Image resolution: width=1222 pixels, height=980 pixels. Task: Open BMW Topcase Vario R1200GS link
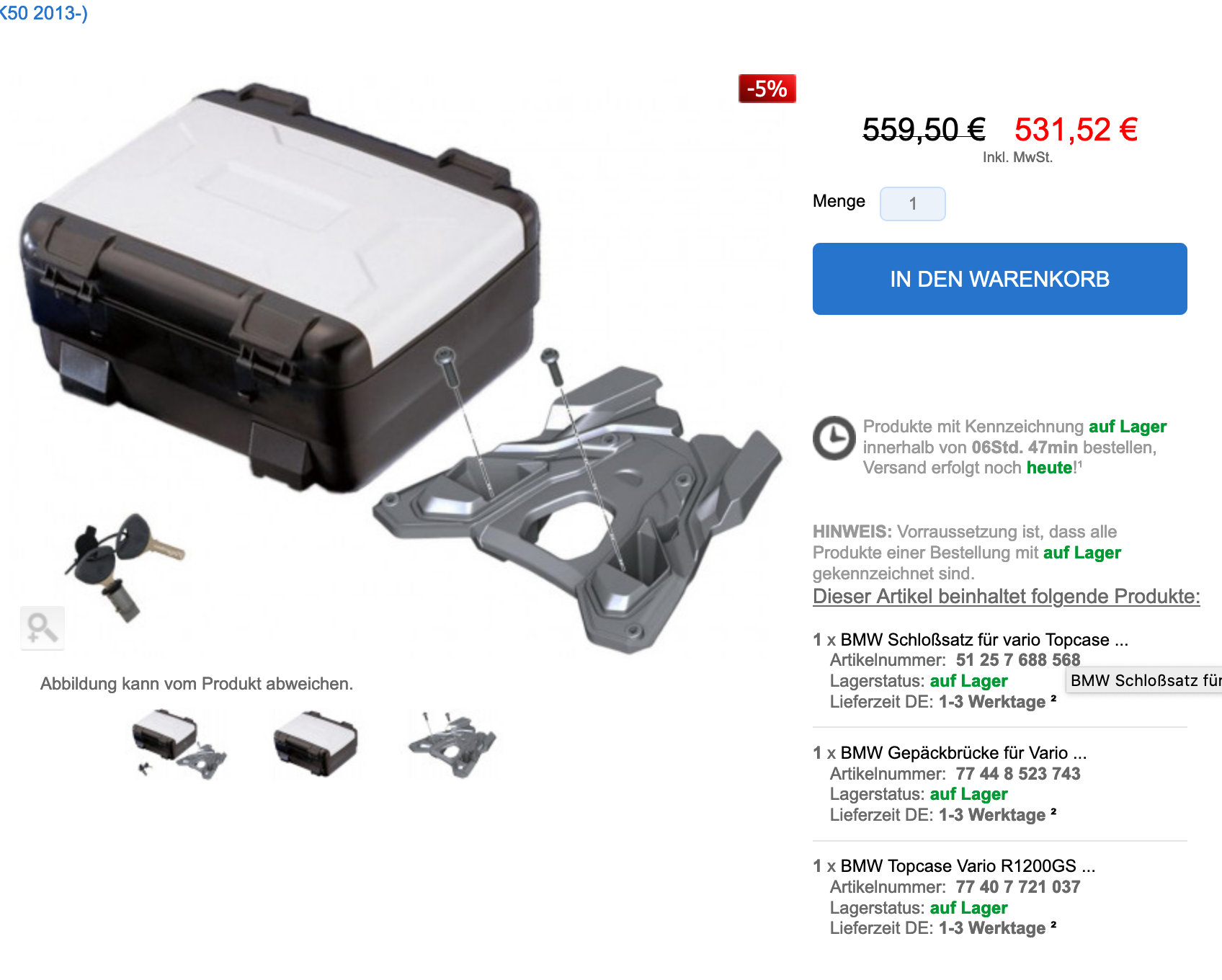tap(968, 866)
